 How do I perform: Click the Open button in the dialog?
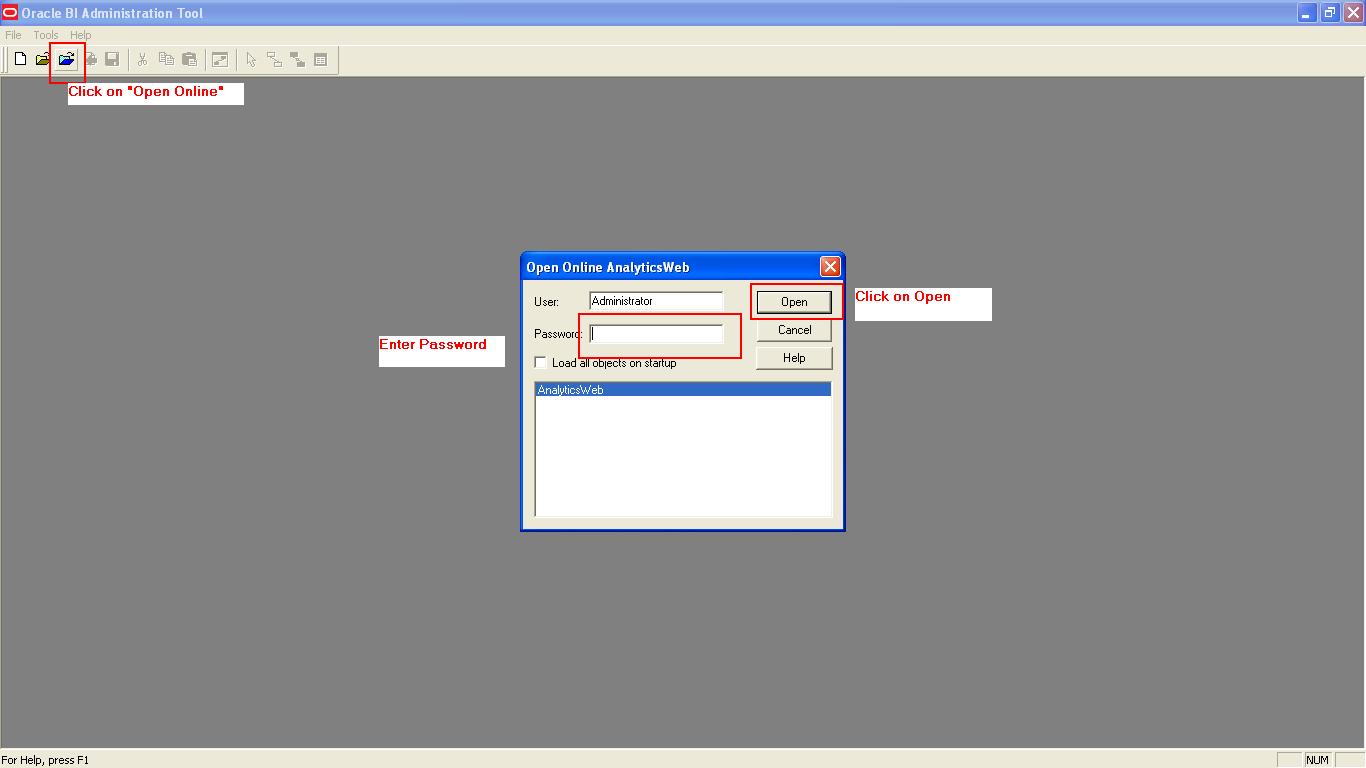tap(793, 301)
